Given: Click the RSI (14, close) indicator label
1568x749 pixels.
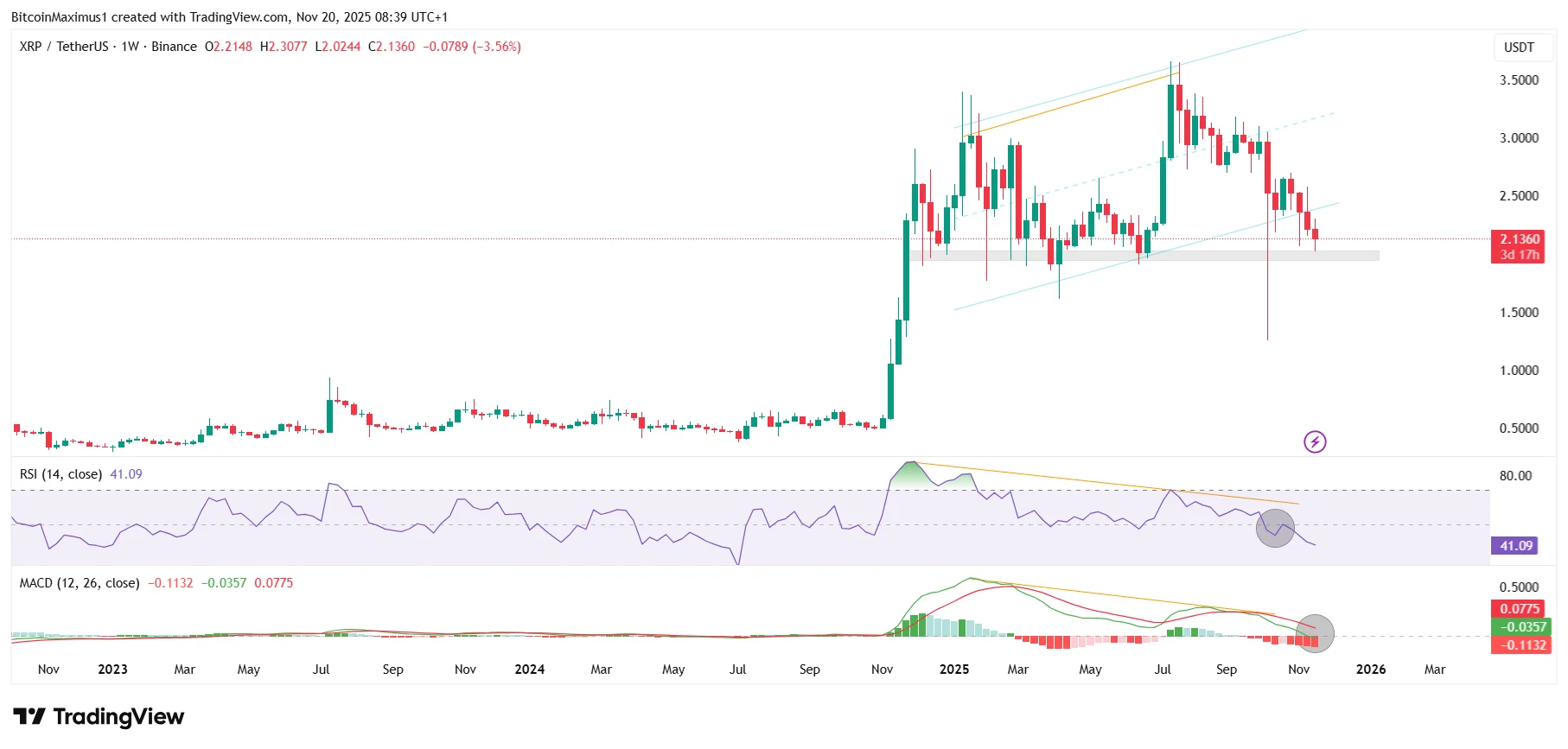Looking at the screenshot, I should coord(61,474).
